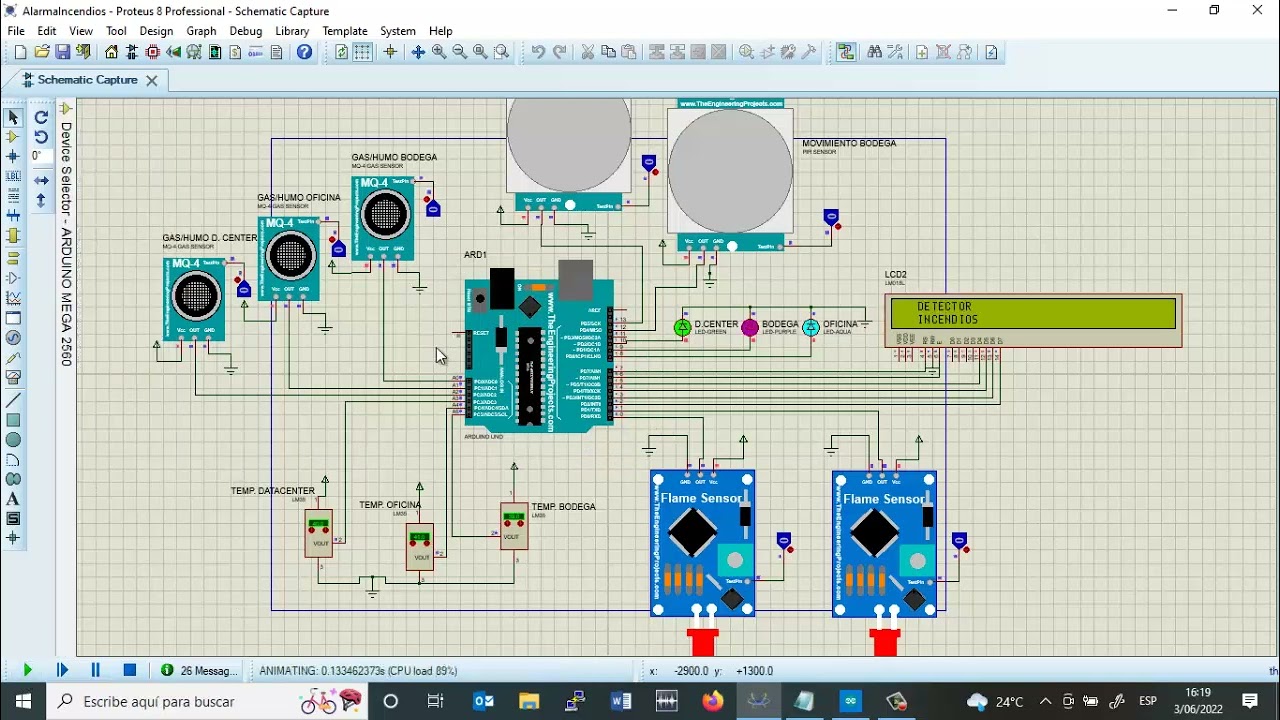
Task: Select Text Script Mode tool
Action: click(13, 196)
